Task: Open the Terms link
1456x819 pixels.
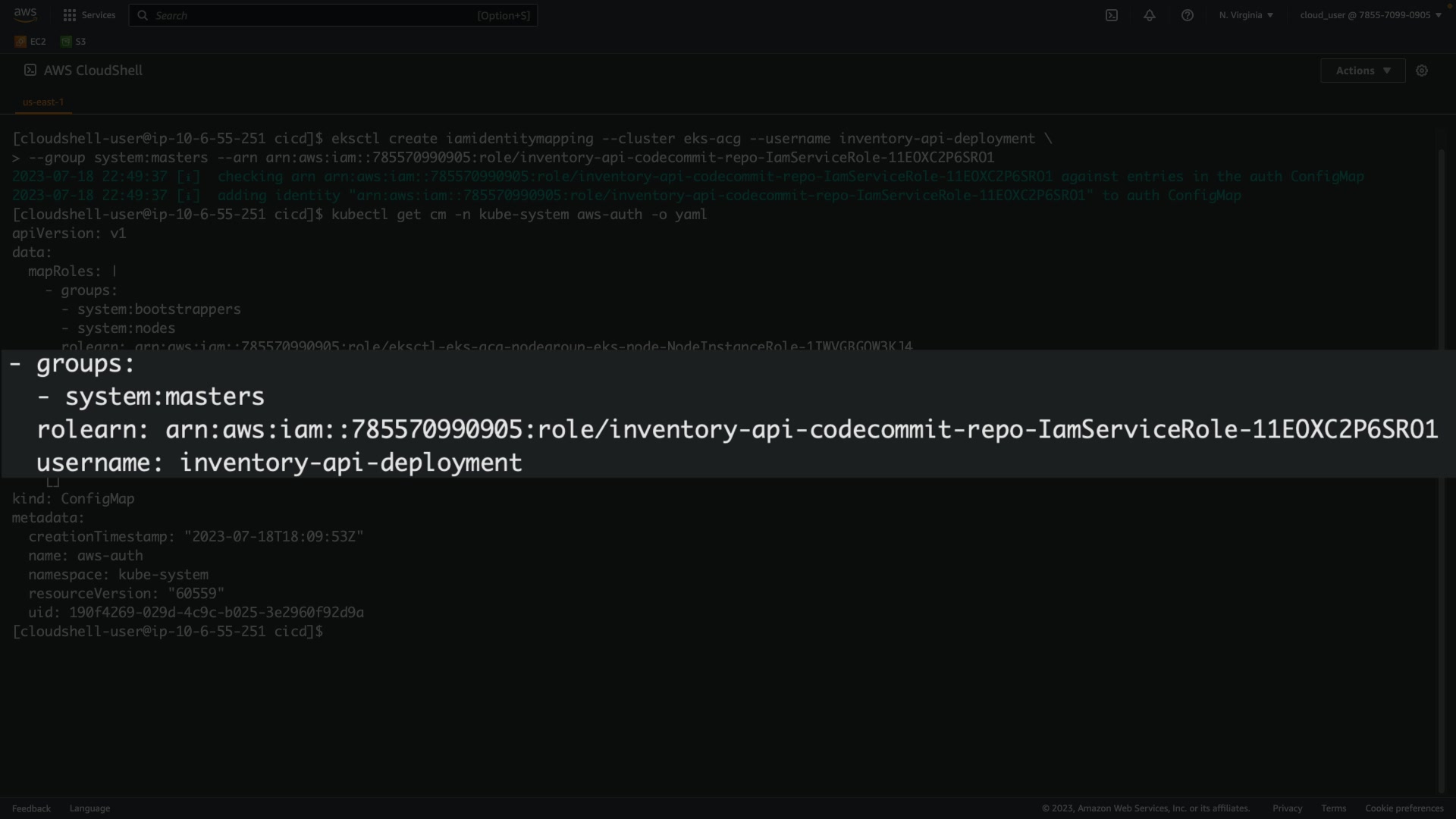Action: 1333,808
